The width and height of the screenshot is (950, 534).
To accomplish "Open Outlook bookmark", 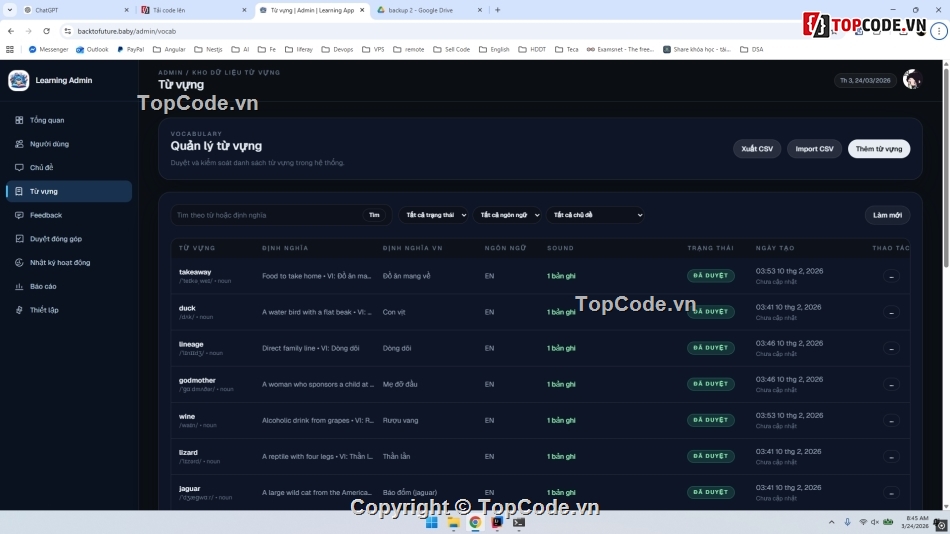I will point(92,50).
